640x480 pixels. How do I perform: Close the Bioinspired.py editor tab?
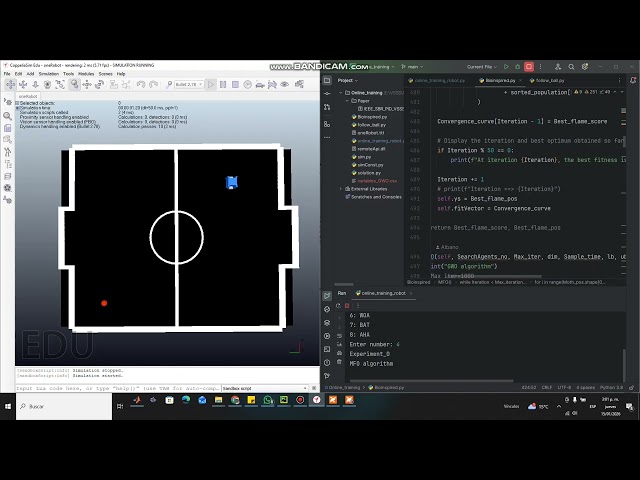(x=520, y=80)
